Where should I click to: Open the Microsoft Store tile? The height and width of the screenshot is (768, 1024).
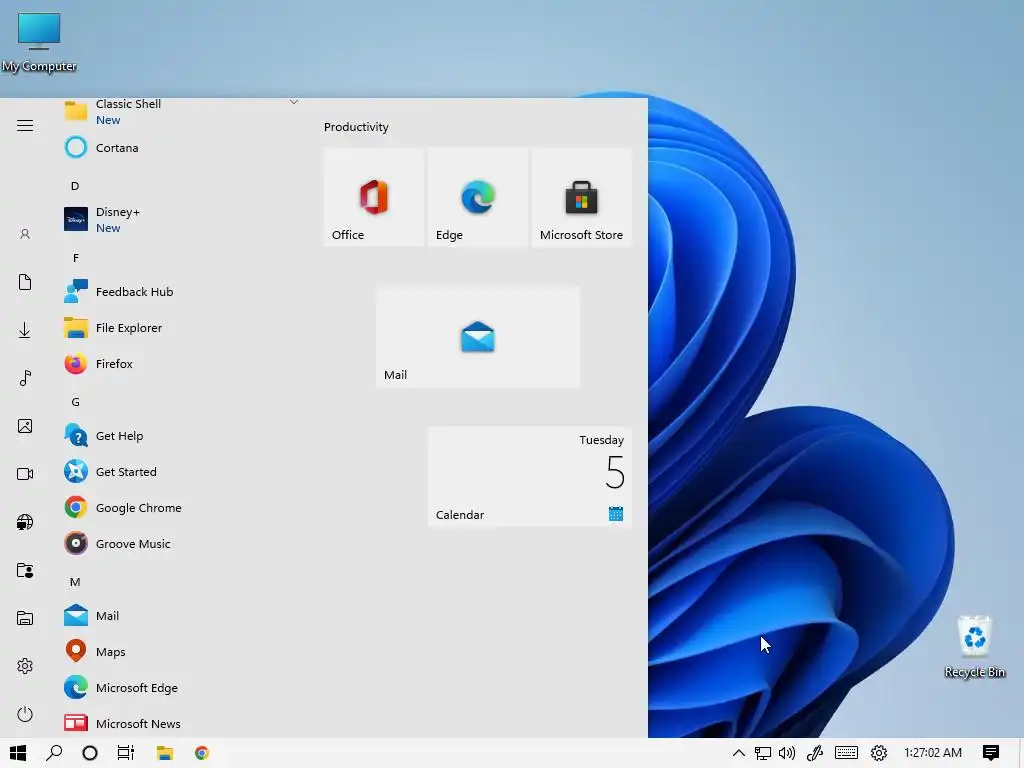[x=581, y=197]
